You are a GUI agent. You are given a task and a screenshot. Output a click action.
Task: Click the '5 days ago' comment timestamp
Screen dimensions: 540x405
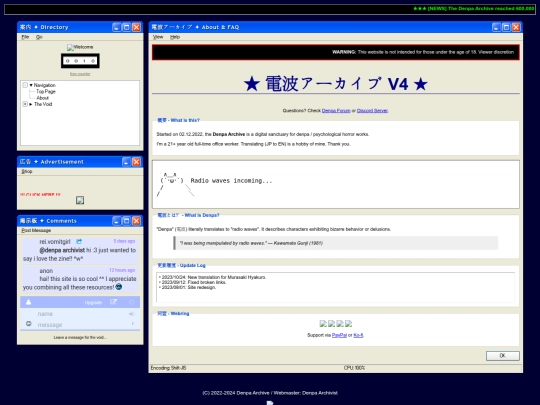point(124,241)
